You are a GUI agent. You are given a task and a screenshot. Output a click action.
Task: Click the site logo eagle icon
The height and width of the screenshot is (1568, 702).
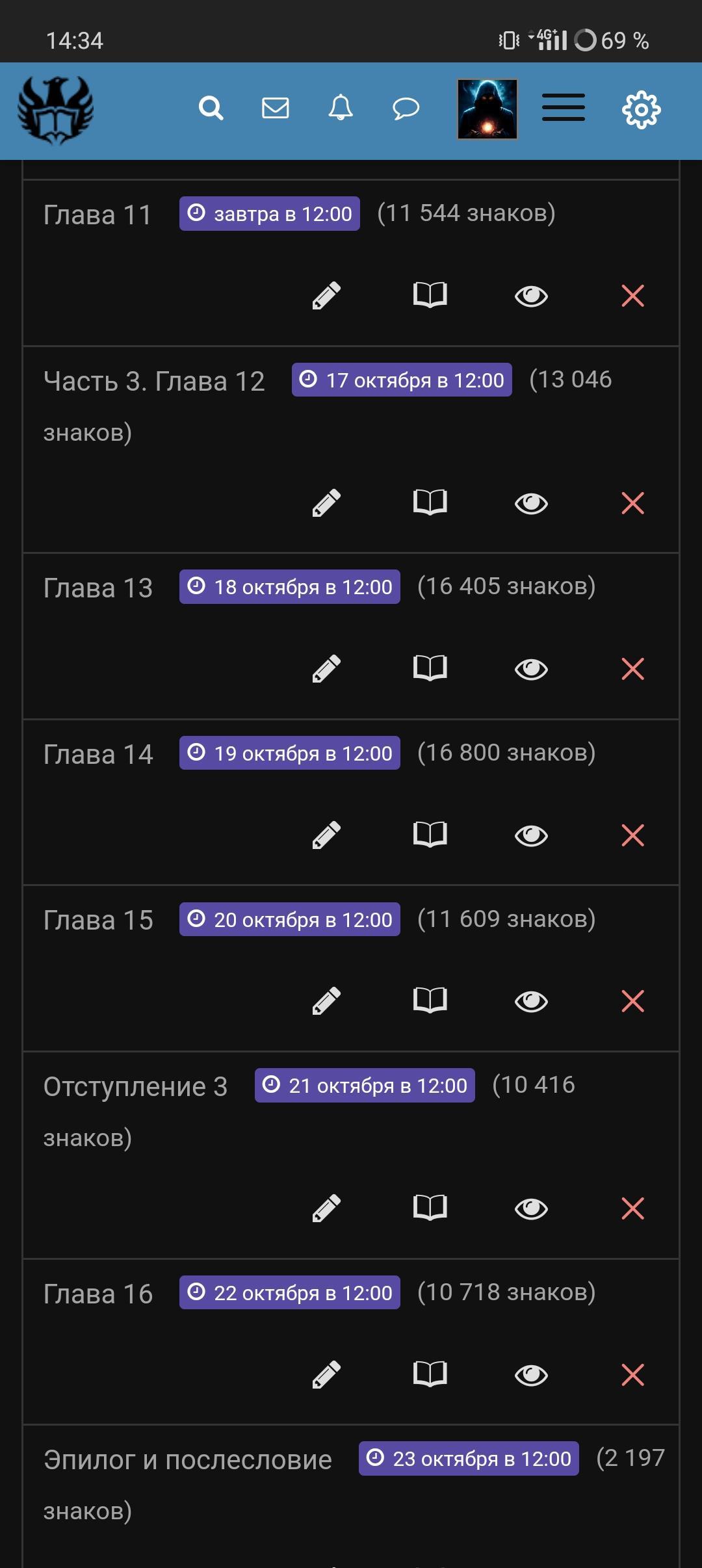point(55,110)
